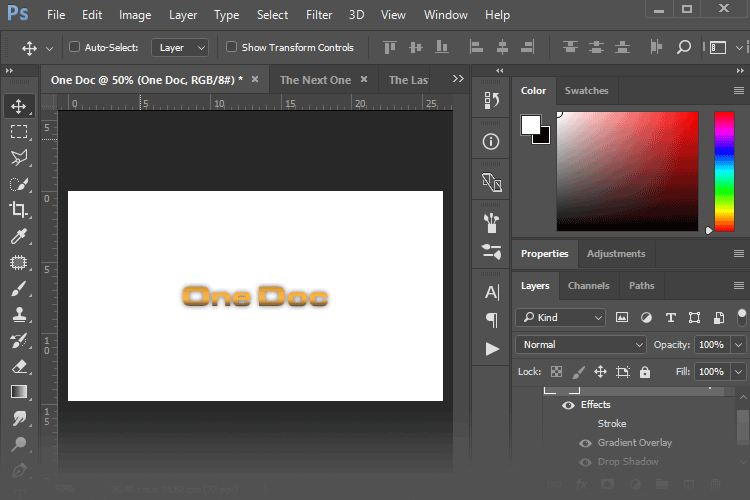Select the Clone Stamp tool
The image size is (750, 500).
[19, 314]
